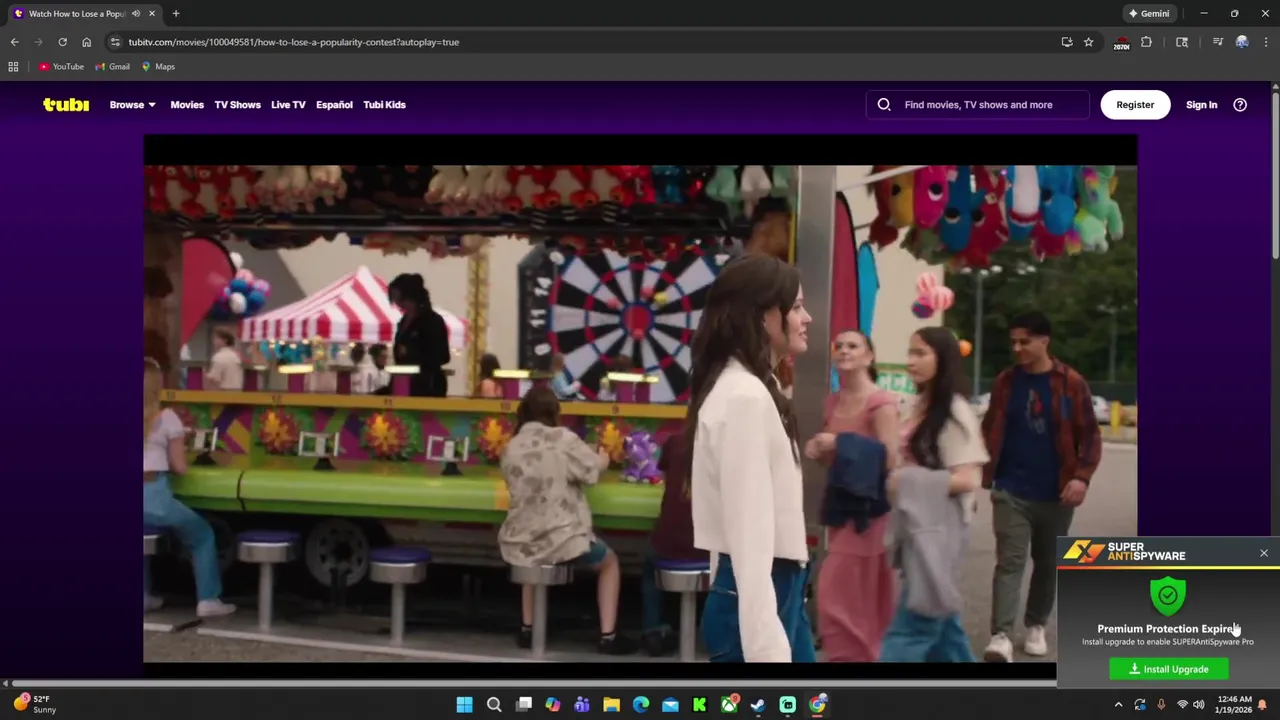Open Windows taskbar search
The height and width of the screenshot is (720, 1280).
[494, 705]
